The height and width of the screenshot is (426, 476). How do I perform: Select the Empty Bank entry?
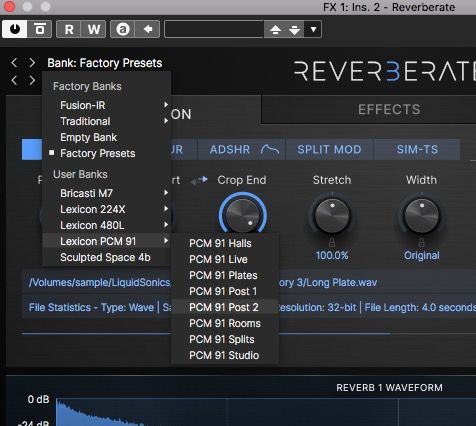coord(107,137)
